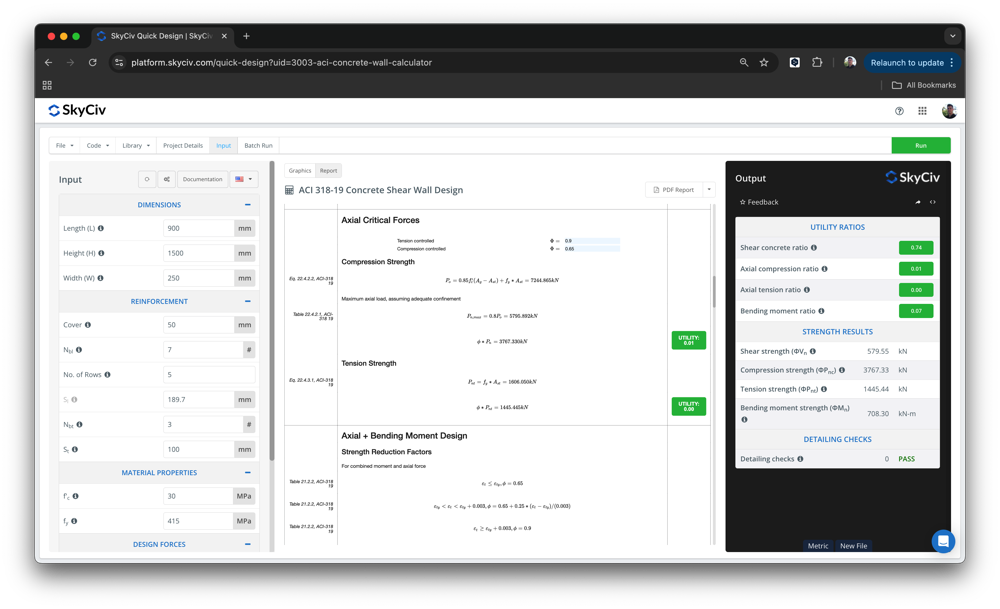Switch units to Metric in Output footer
This screenshot has width=1000, height=609.
(818, 546)
